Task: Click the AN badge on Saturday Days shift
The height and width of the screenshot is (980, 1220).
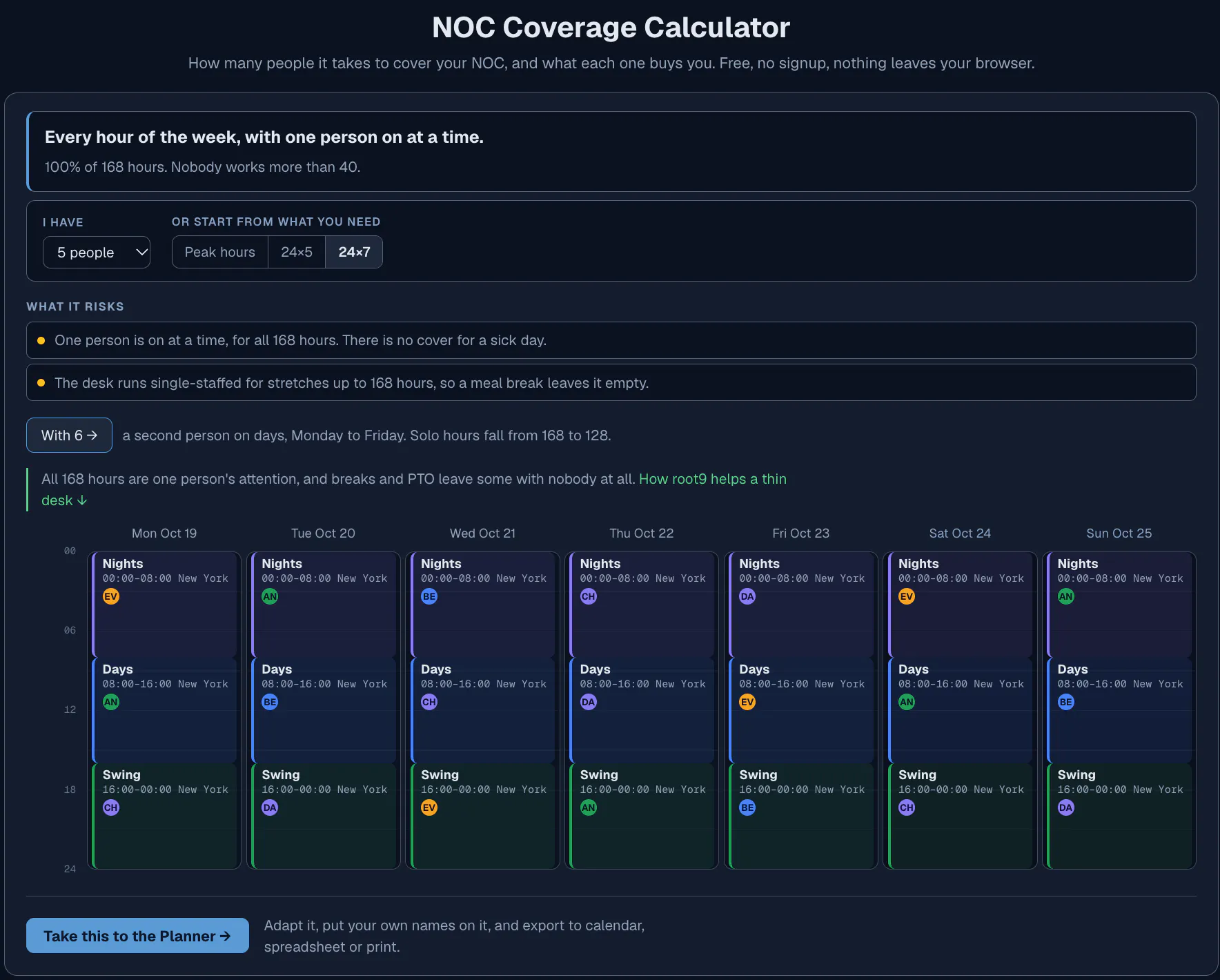Action: [x=907, y=702]
